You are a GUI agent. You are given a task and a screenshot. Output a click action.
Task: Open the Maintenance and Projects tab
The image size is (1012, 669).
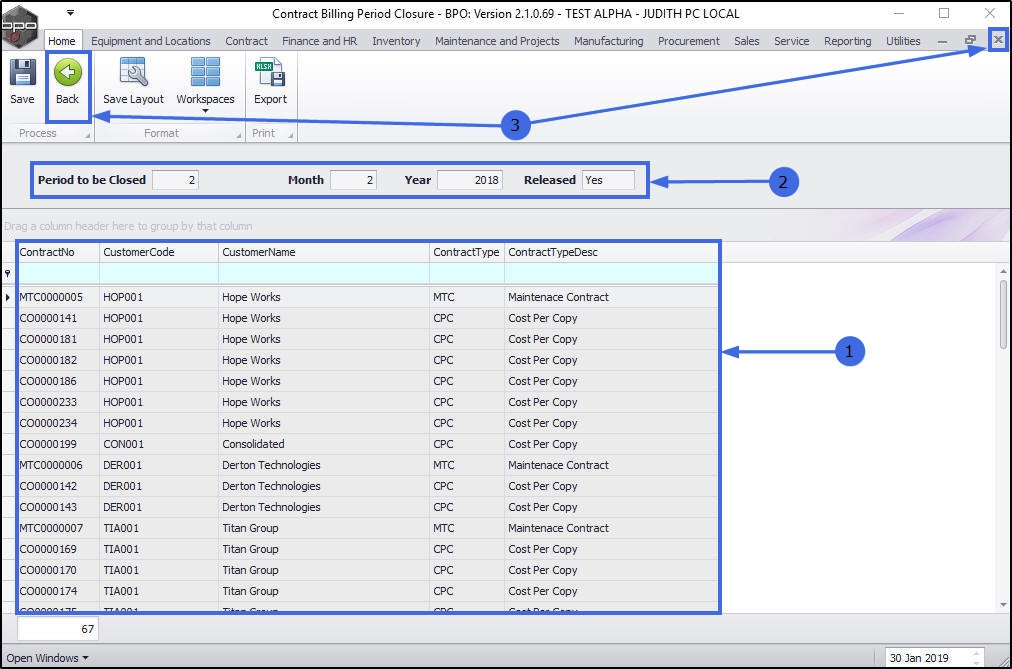point(497,41)
